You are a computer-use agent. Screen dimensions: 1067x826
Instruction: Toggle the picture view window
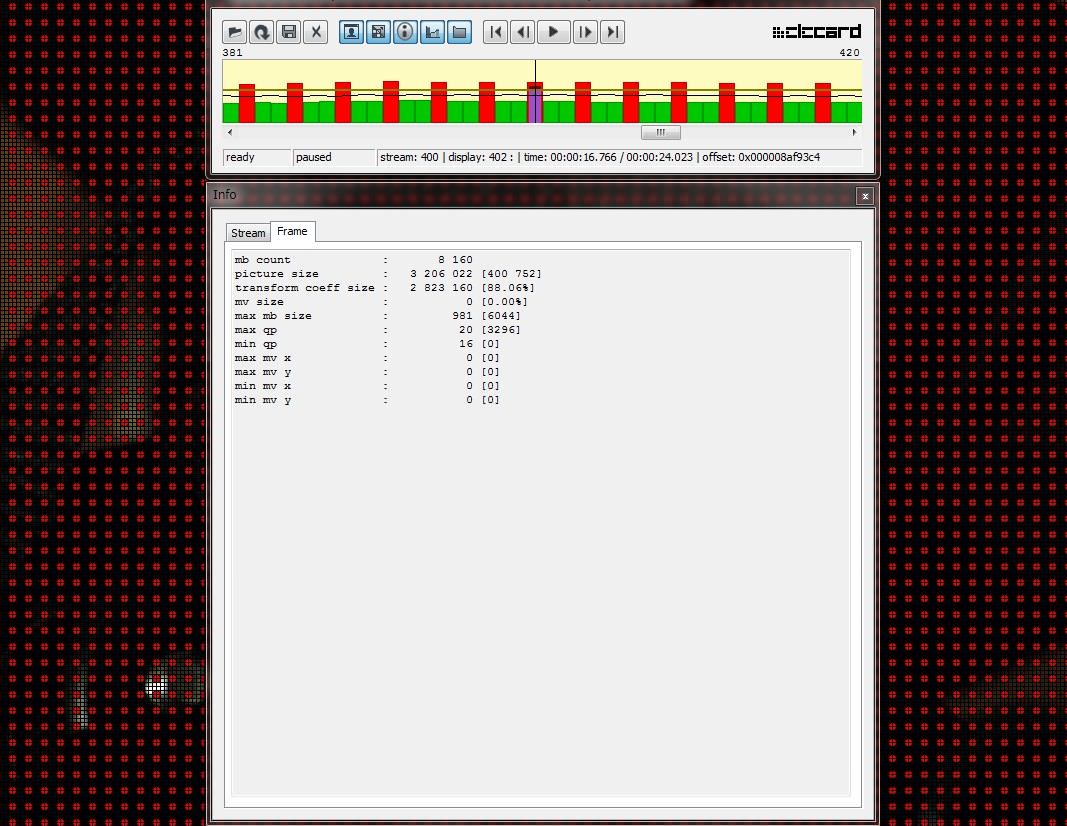click(x=351, y=32)
